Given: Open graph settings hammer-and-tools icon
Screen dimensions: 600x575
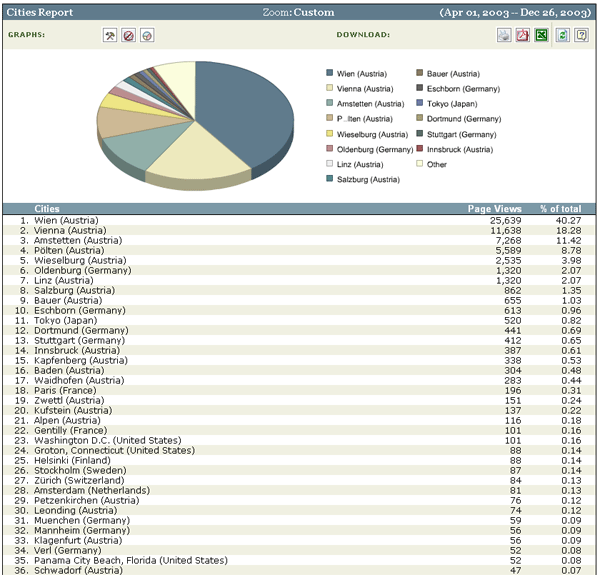Looking at the screenshot, I should coord(110,36).
